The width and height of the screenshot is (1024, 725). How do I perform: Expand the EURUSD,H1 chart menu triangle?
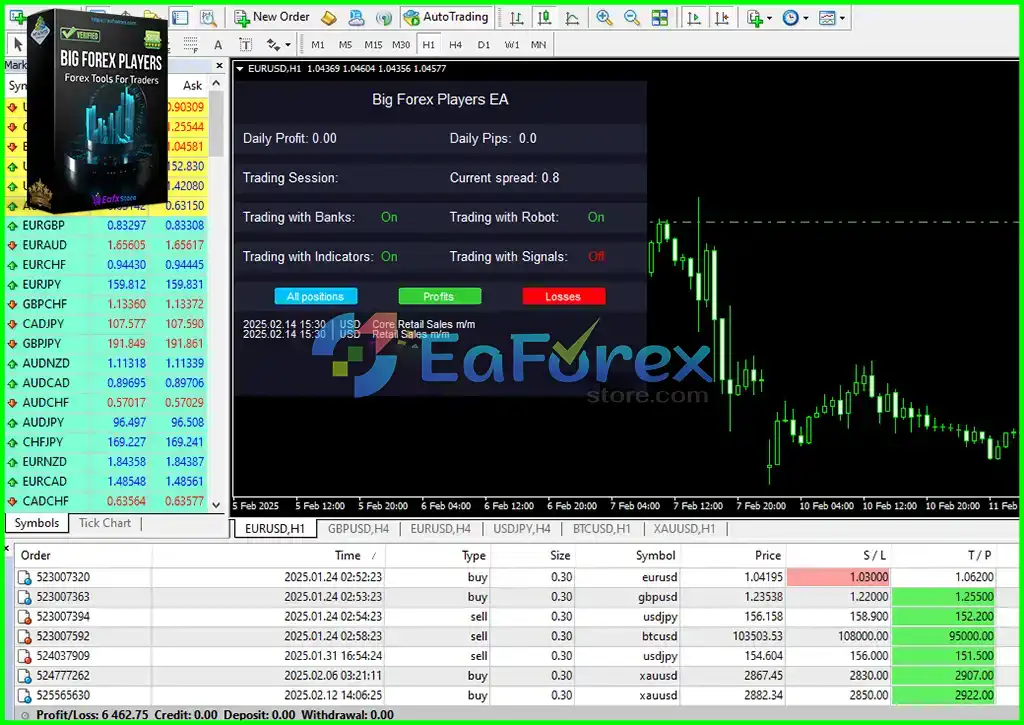click(240, 69)
